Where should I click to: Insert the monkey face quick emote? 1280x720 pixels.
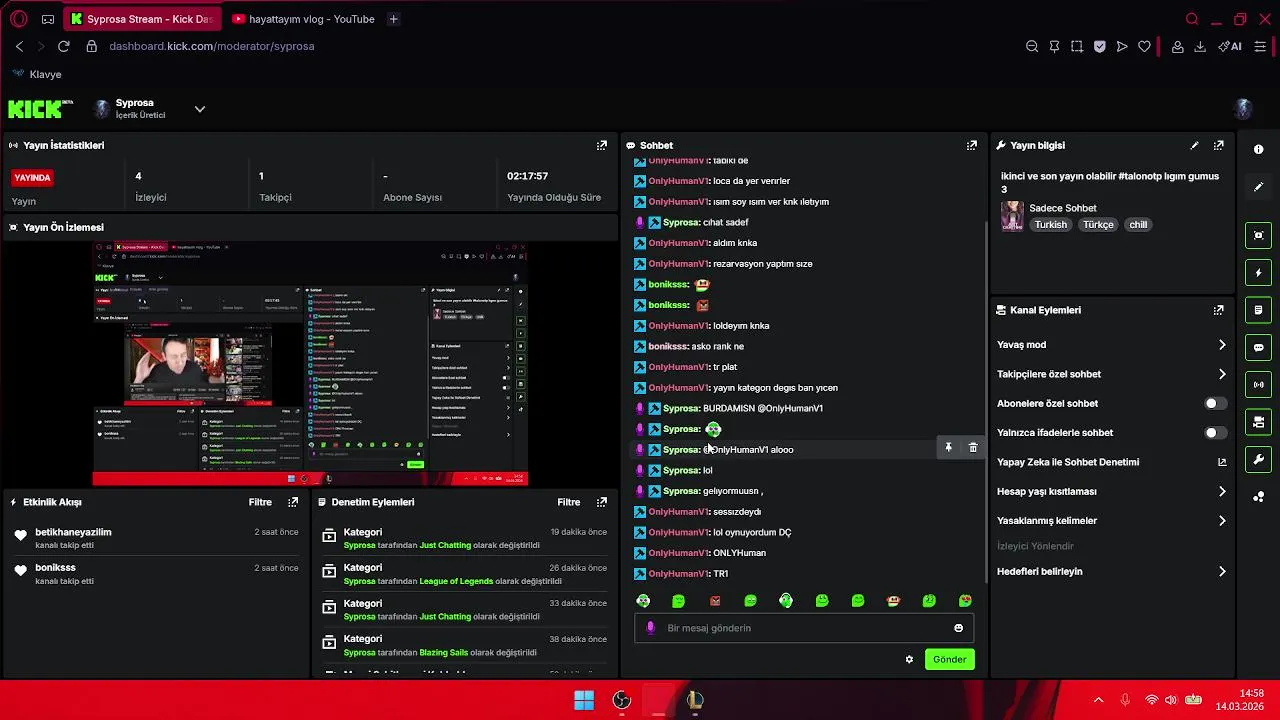893,601
